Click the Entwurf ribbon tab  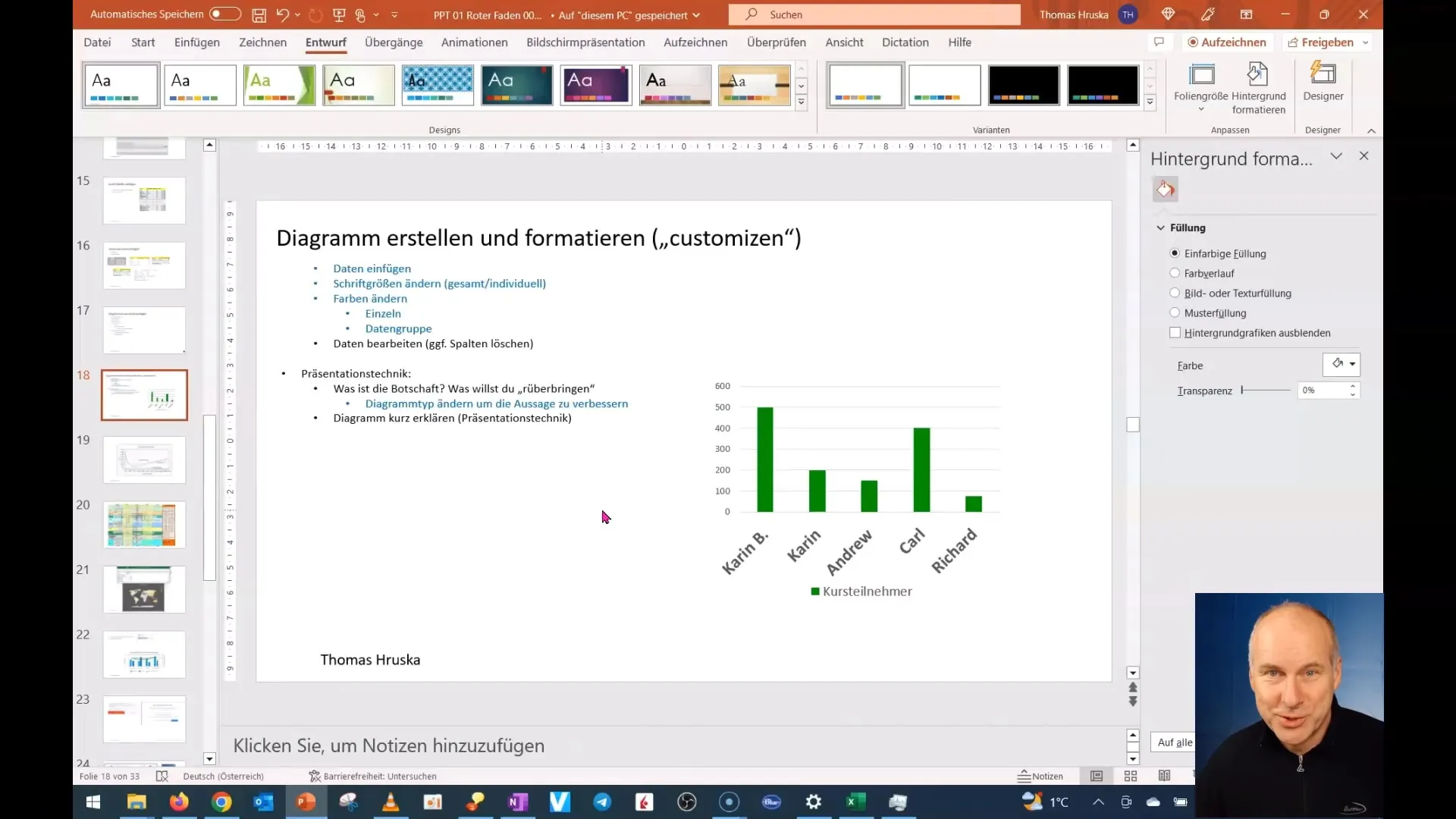(x=325, y=42)
